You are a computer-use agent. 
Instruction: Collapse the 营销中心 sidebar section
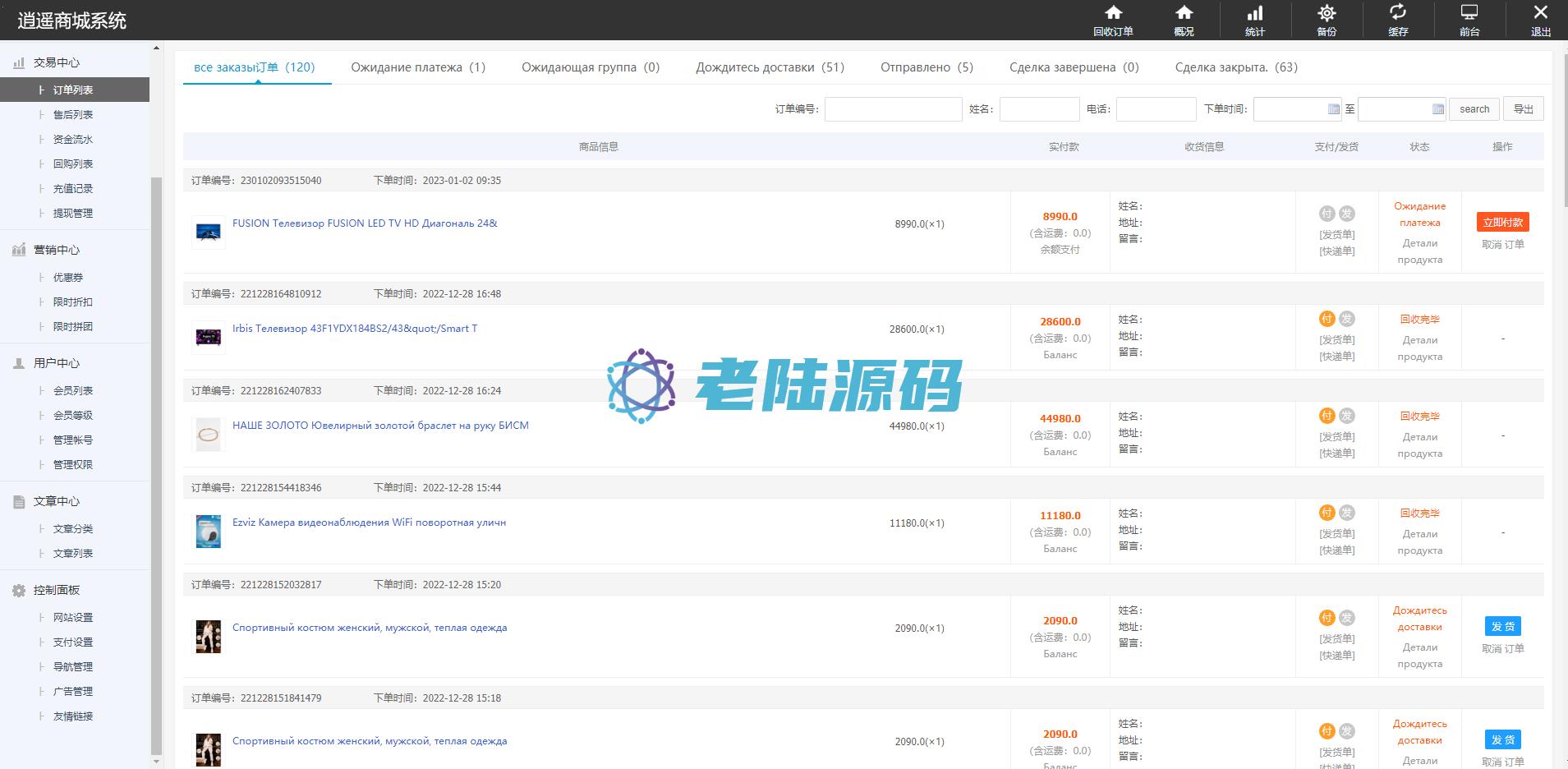56,250
